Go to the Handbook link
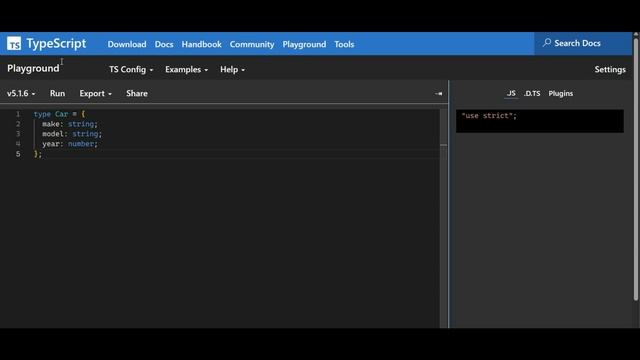This screenshot has width=640, height=360. click(x=202, y=44)
